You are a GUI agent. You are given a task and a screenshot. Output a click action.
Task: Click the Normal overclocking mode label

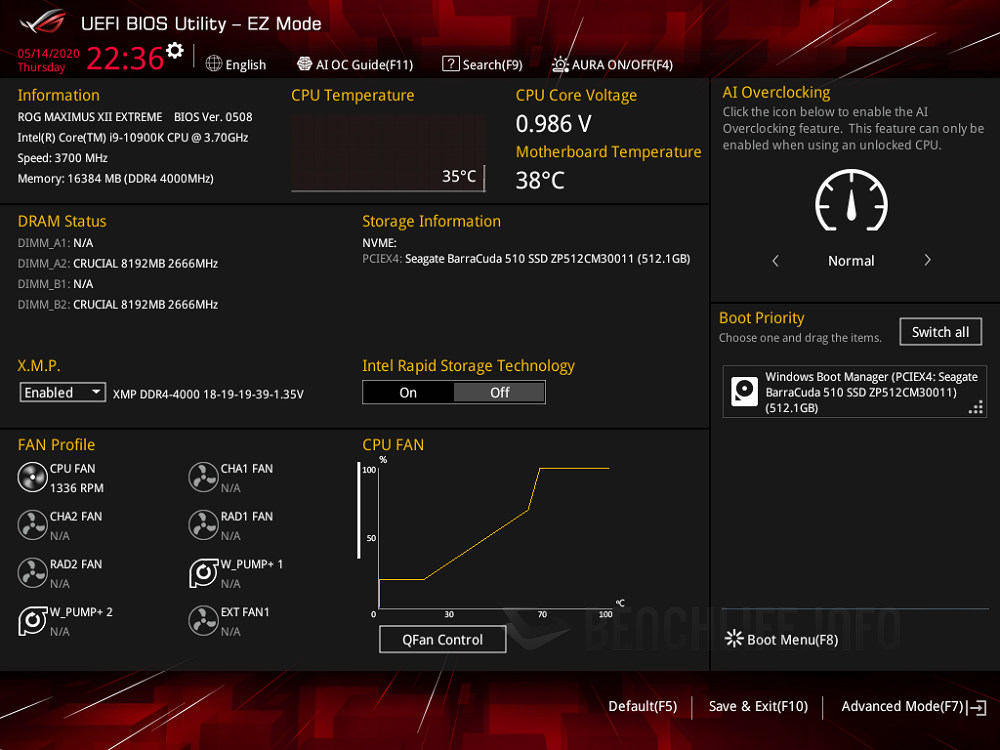pyautogui.click(x=851, y=261)
